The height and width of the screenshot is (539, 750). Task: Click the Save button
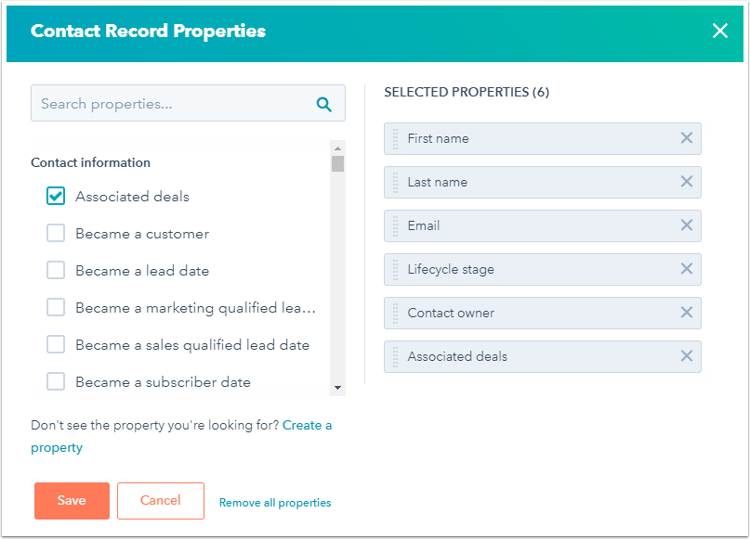72,500
